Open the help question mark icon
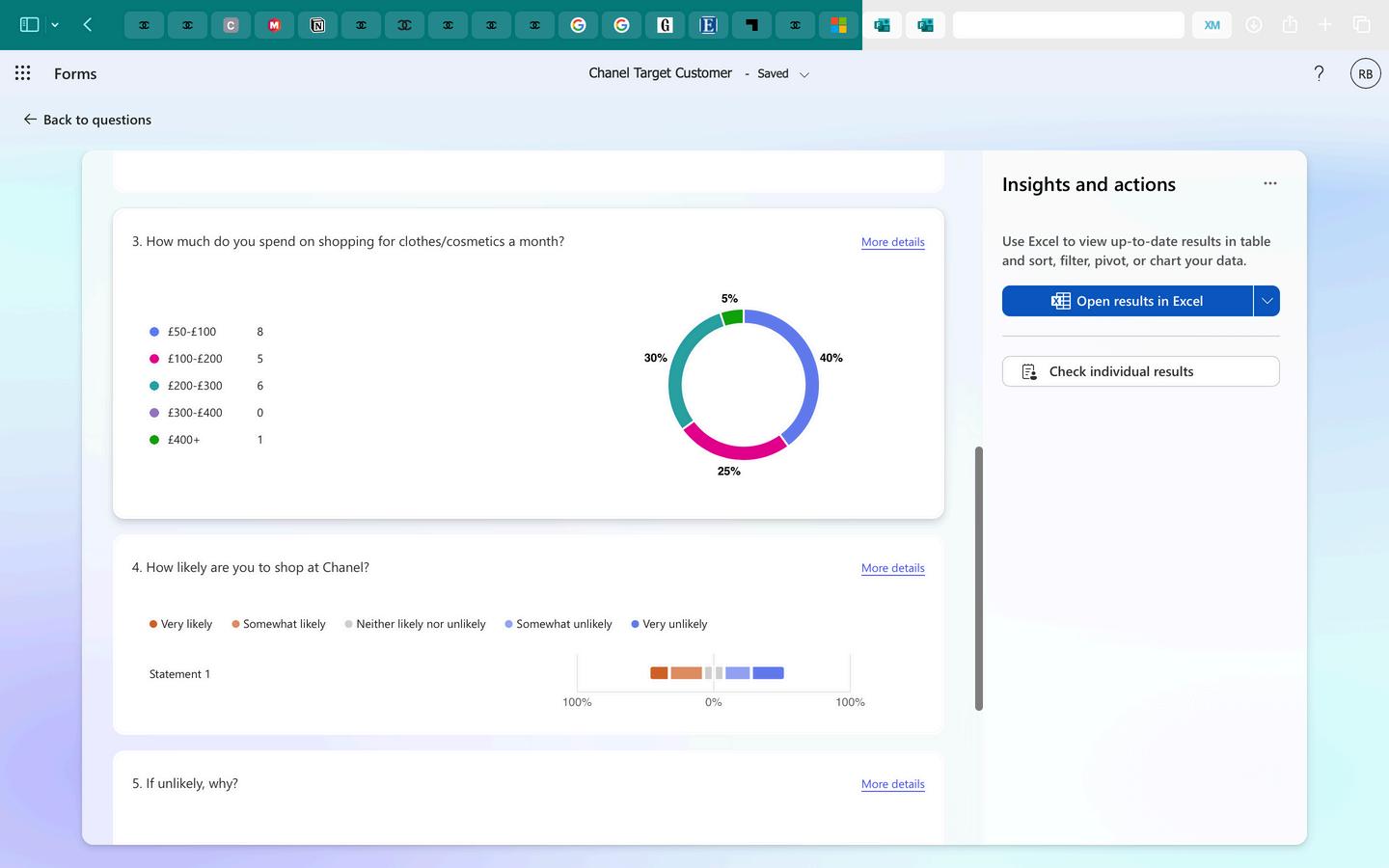 tap(1319, 73)
